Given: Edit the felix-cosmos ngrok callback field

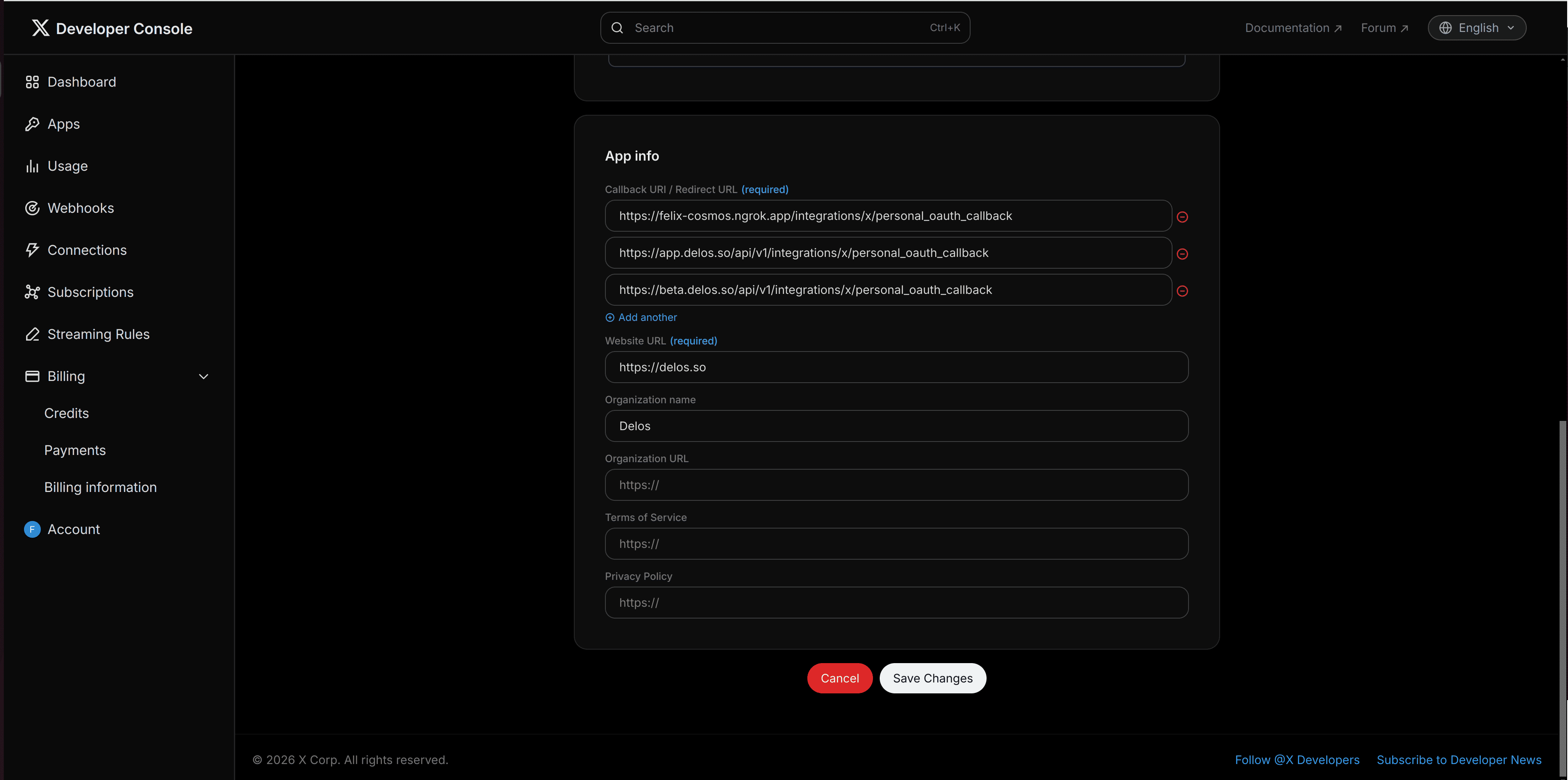Looking at the screenshot, I should point(888,216).
